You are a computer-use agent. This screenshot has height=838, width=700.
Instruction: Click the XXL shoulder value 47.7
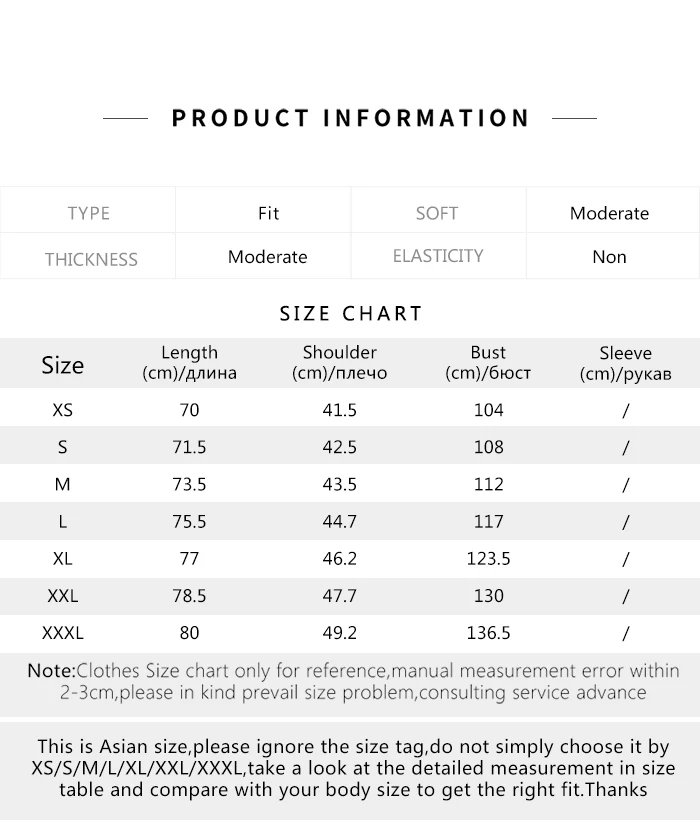pyautogui.click(x=339, y=595)
